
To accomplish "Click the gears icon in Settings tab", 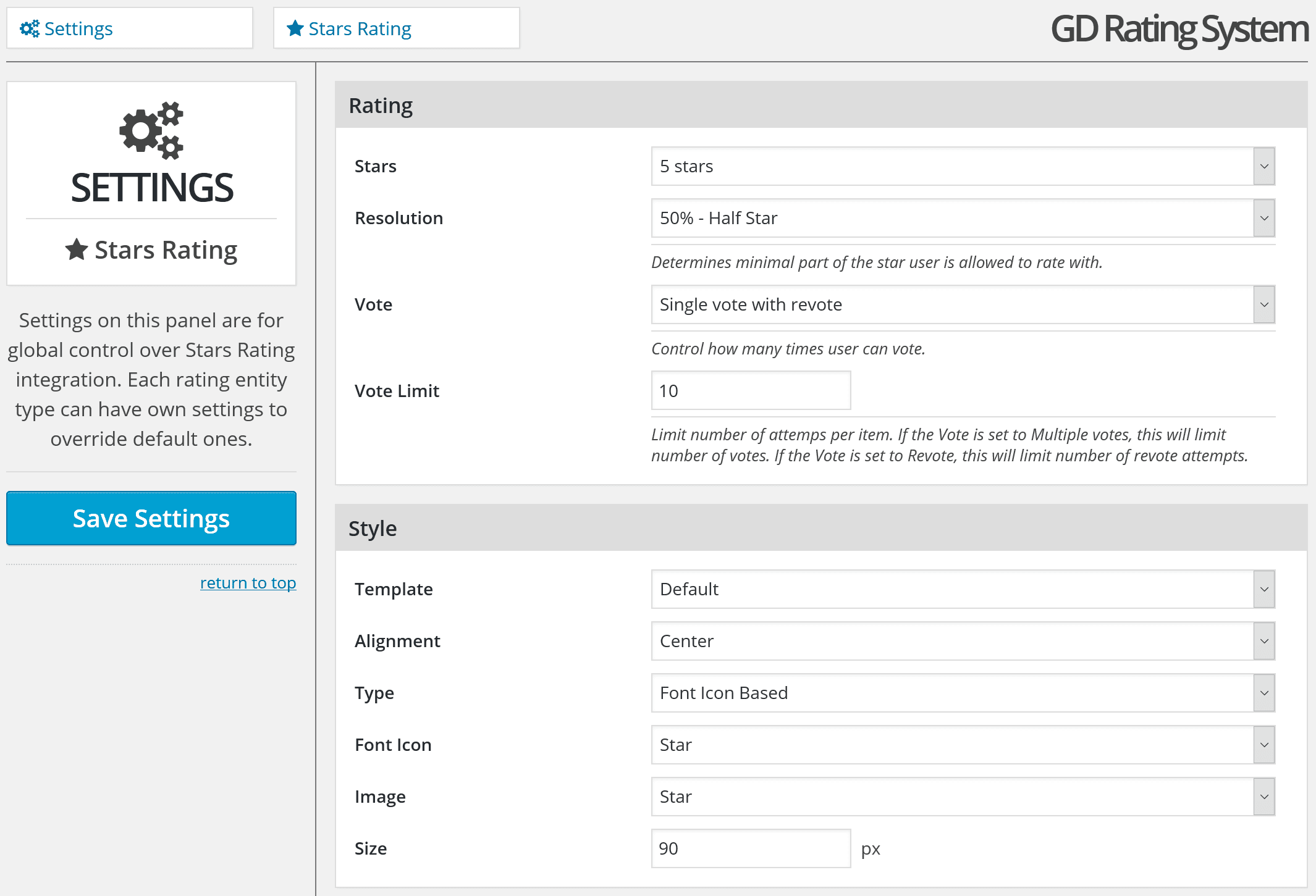I will (29, 28).
